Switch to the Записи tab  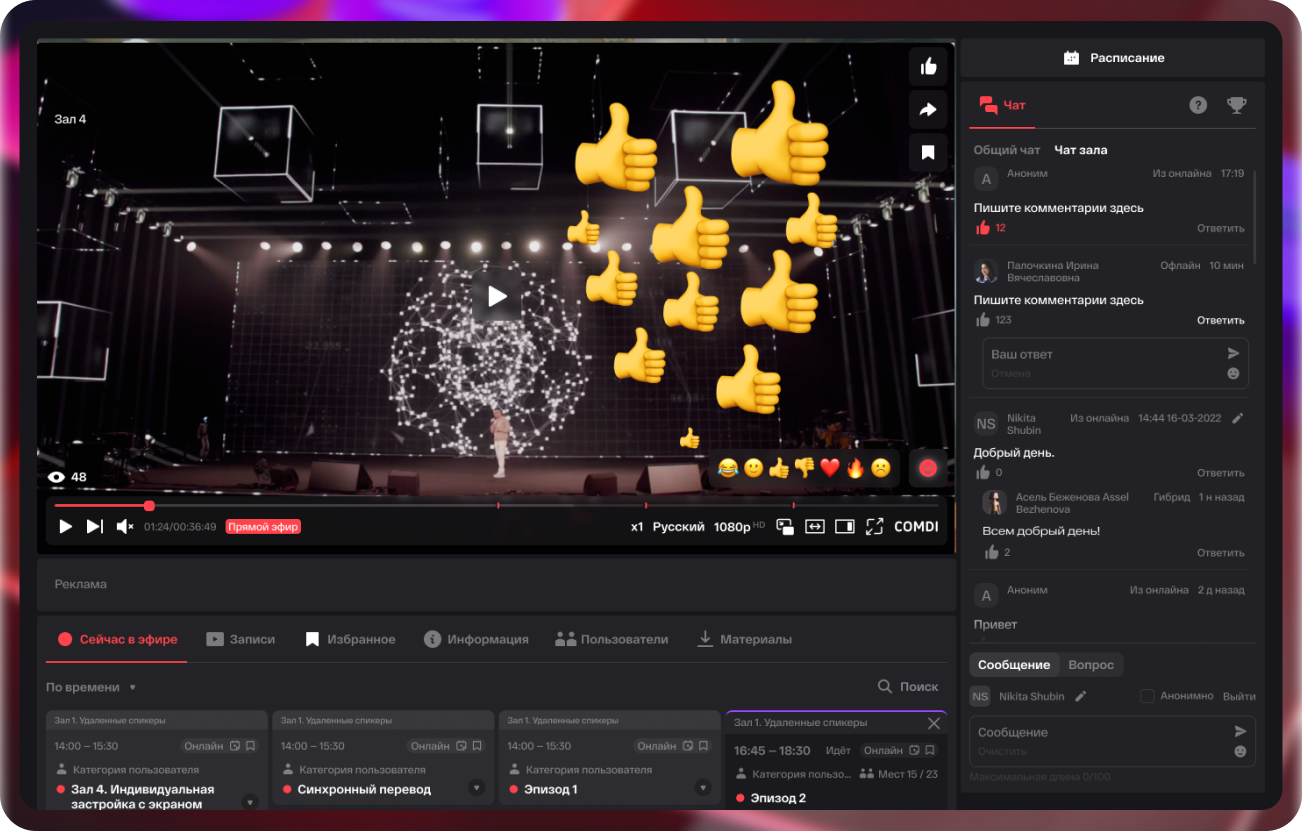241,639
